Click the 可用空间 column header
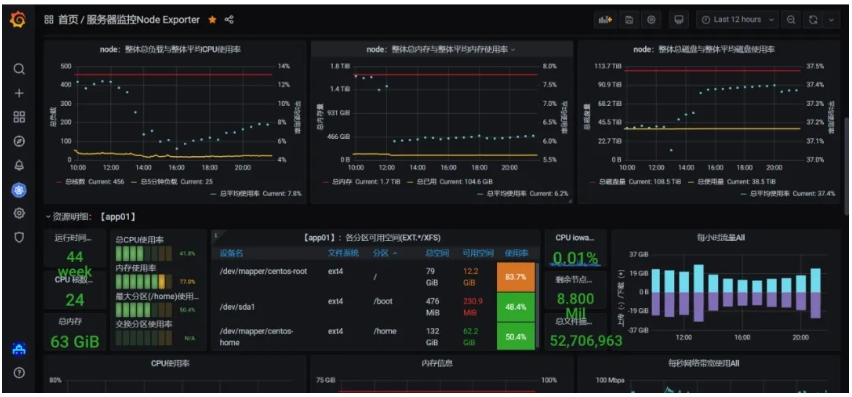The width and height of the screenshot is (852, 397). point(478,253)
